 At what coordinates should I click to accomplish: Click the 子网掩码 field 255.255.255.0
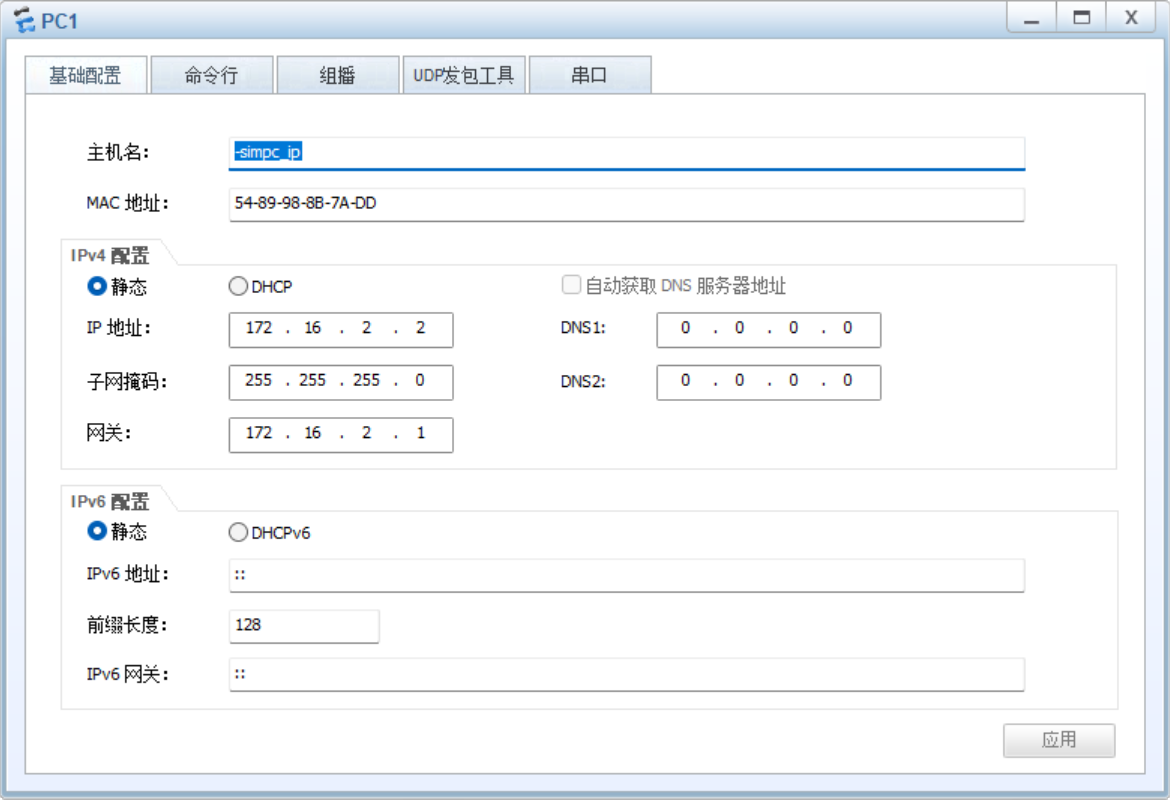[341, 381]
